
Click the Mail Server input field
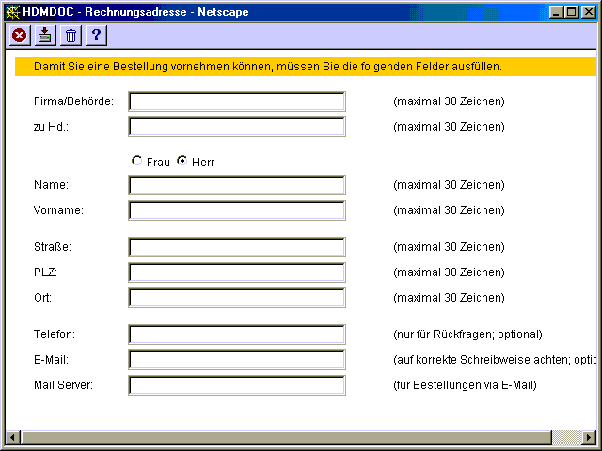click(236, 385)
